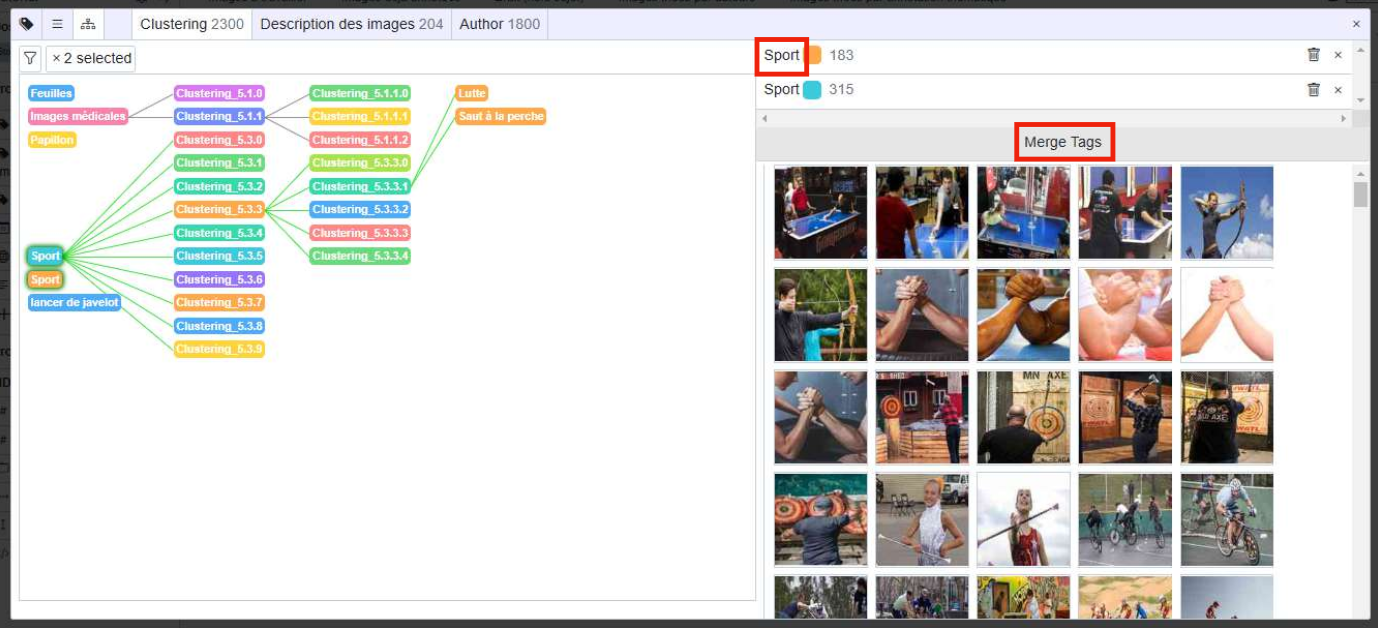Click the Sport label with count 183

click(x=781, y=55)
